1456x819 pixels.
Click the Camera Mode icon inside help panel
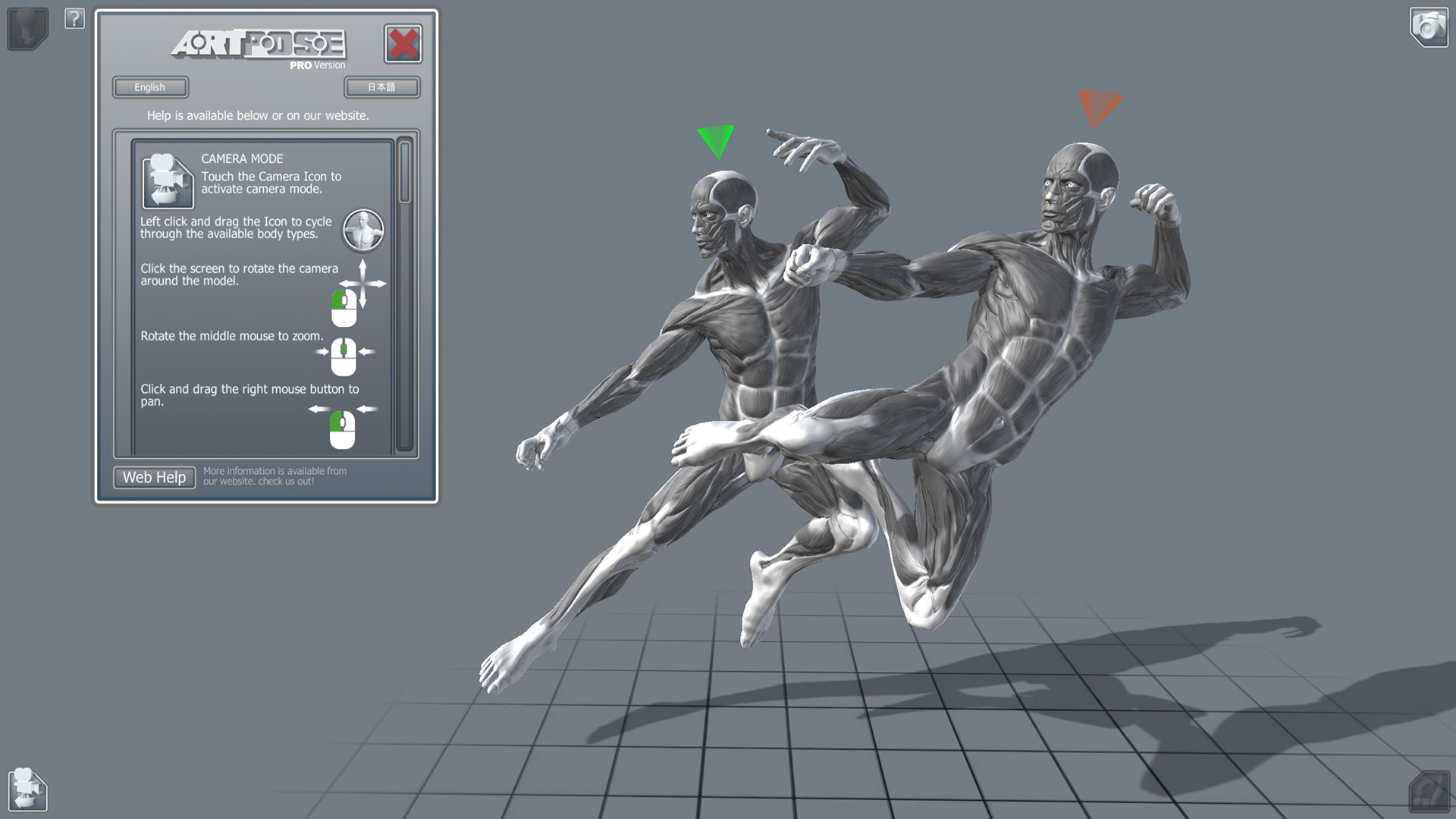(168, 180)
